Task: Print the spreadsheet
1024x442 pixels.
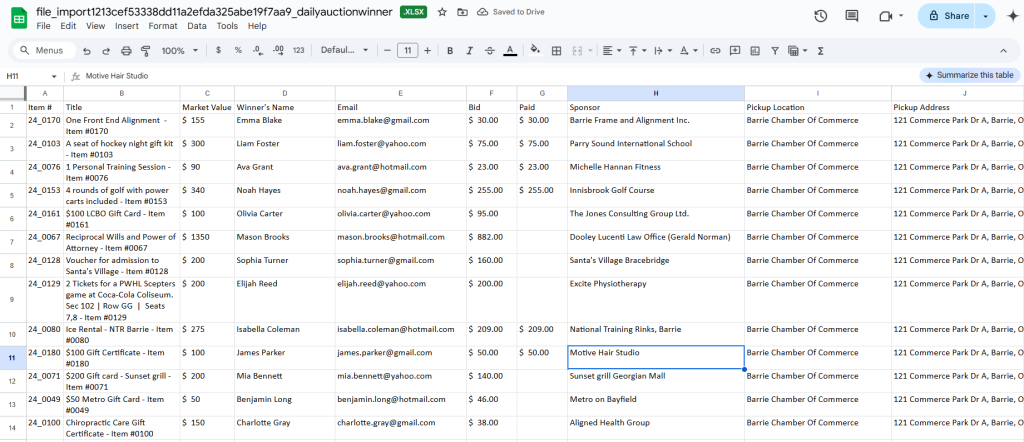Action: pos(127,50)
